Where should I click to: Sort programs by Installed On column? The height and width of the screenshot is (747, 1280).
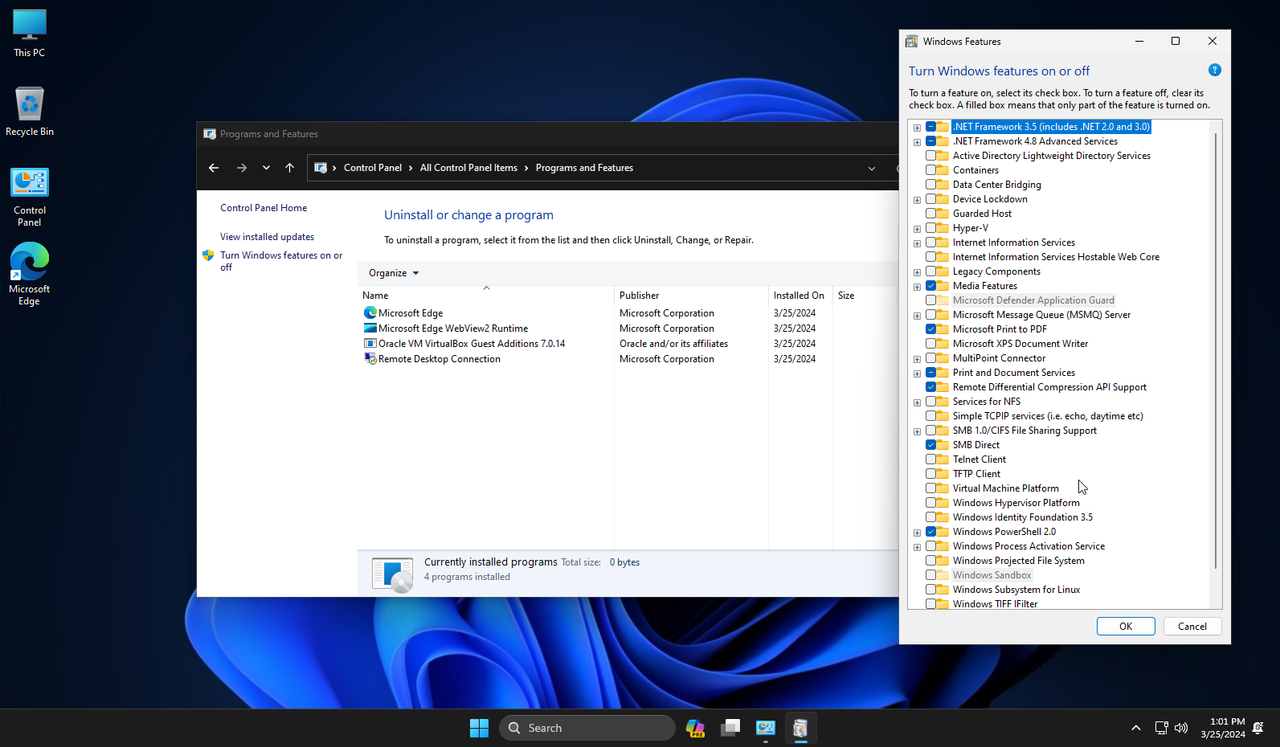tap(800, 295)
